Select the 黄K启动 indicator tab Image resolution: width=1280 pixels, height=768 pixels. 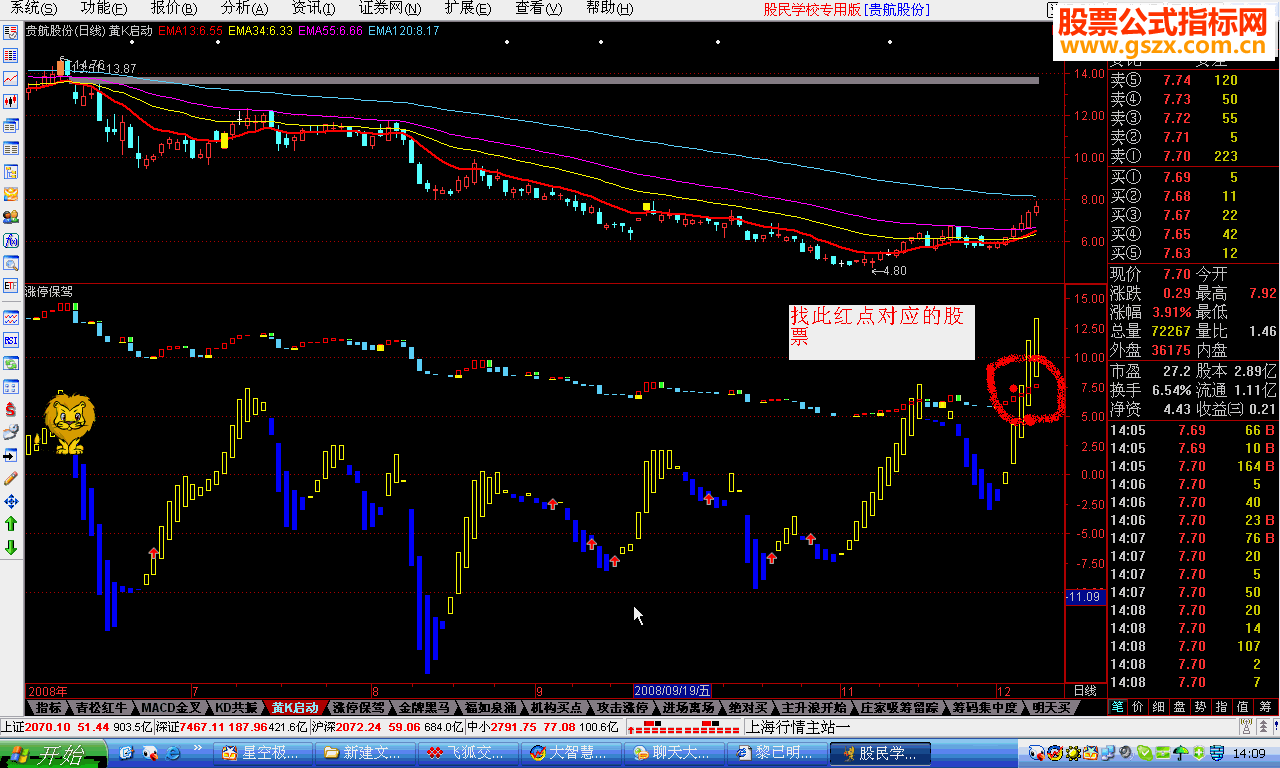[x=296, y=707]
